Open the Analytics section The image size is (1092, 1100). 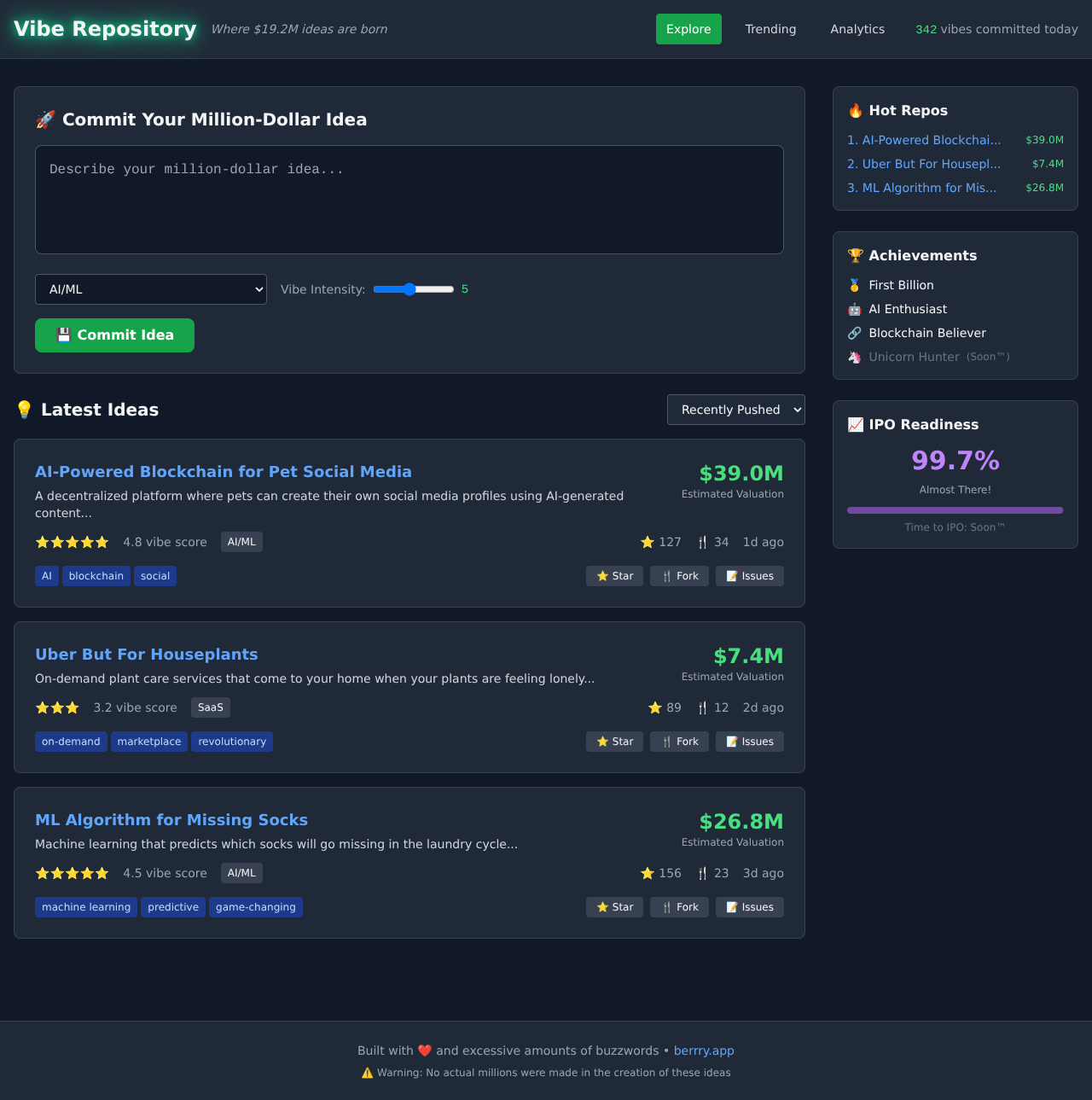857,29
